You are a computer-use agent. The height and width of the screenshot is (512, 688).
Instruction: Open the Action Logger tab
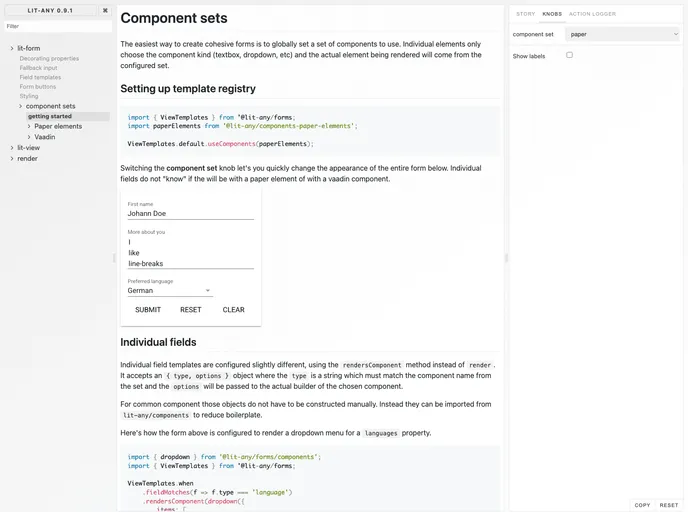pyautogui.click(x=592, y=14)
